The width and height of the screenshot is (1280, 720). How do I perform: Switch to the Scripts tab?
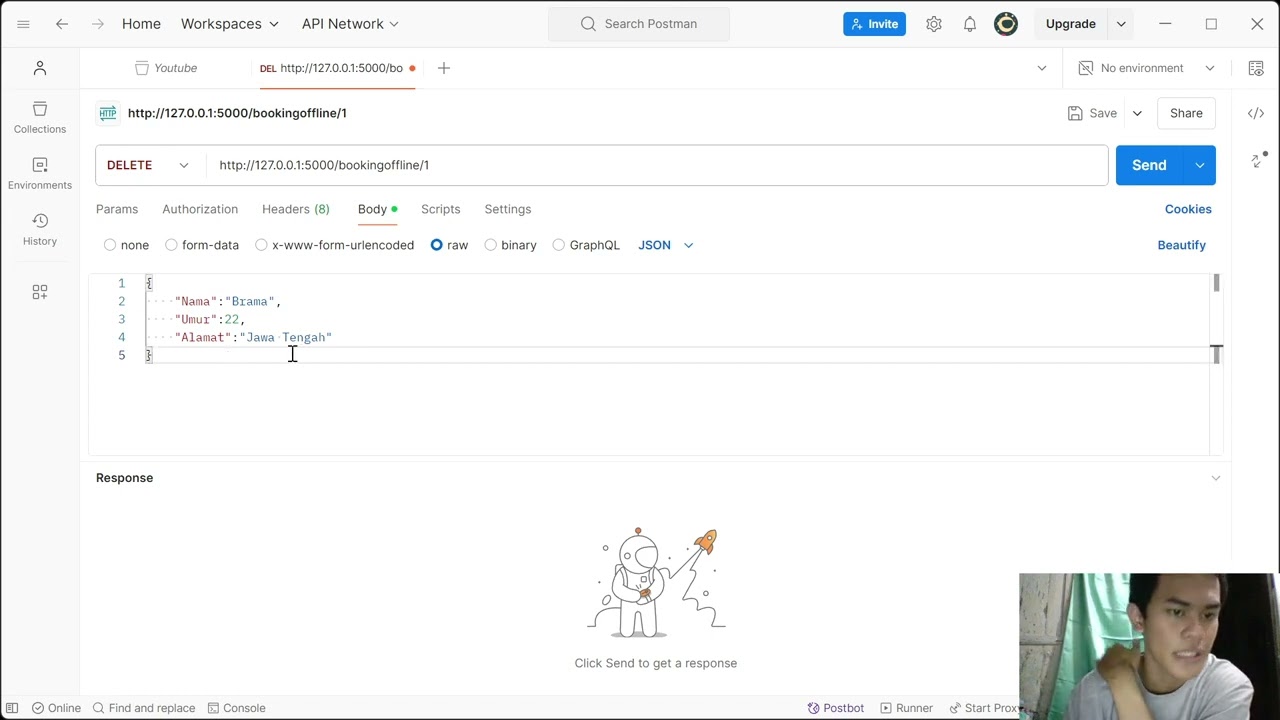click(441, 209)
